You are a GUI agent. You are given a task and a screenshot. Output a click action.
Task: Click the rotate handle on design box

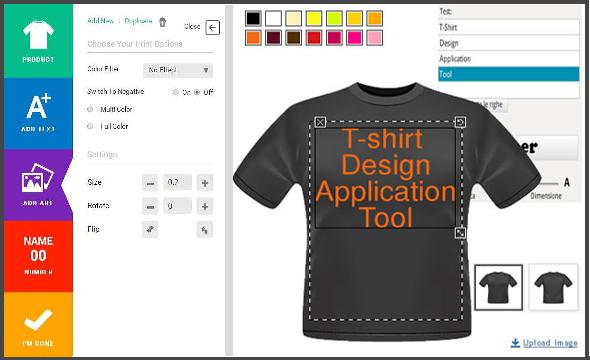click(x=460, y=122)
